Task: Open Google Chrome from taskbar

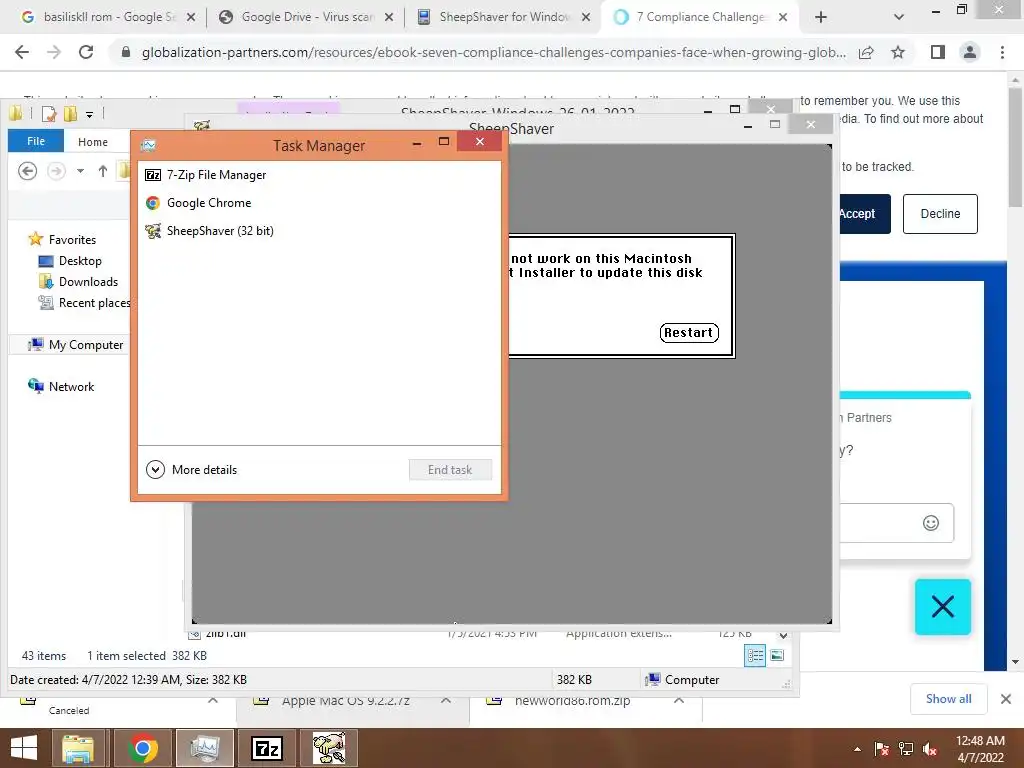Action: click(142, 748)
